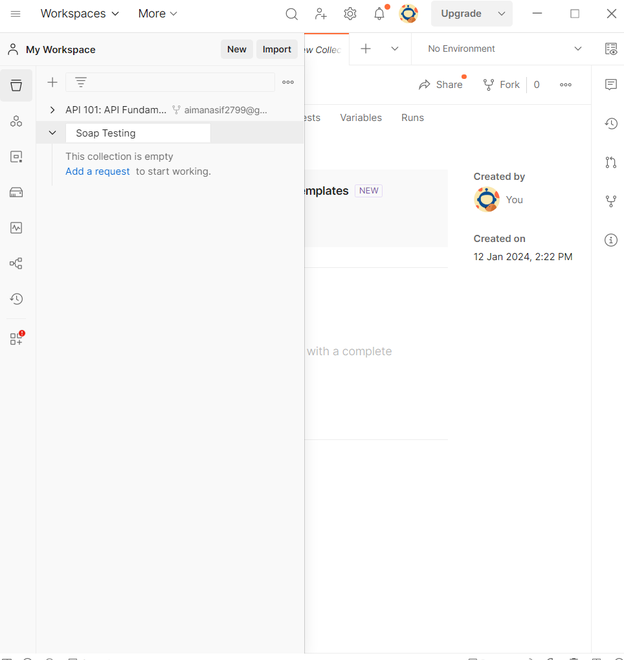The width and height of the screenshot is (624, 660).
Task: Open the settings gear icon
Action: tap(350, 14)
